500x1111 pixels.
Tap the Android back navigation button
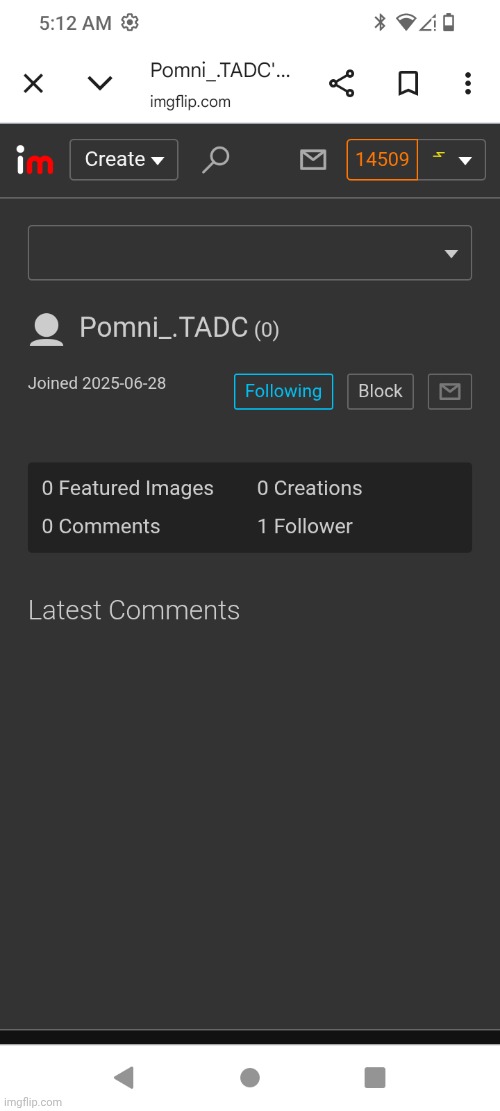pyautogui.click(x=124, y=1078)
